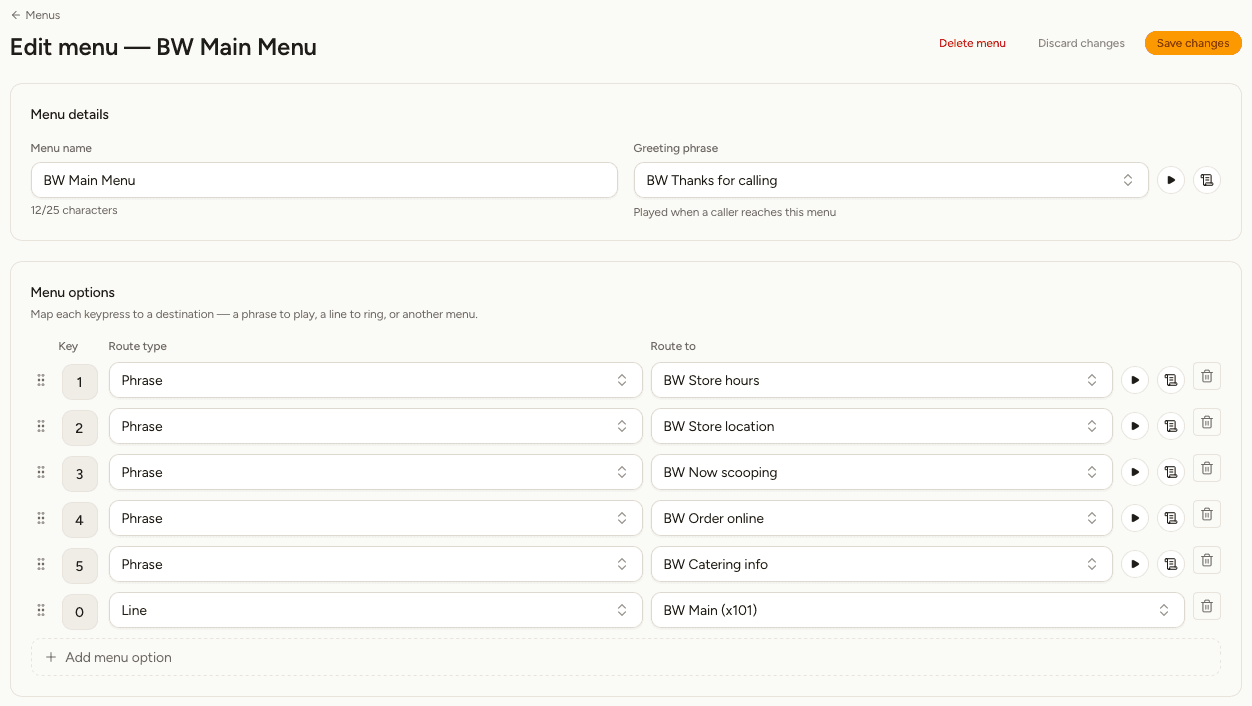Play the BW Store hours phrase
The width and height of the screenshot is (1252, 706).
(1135, 380)
